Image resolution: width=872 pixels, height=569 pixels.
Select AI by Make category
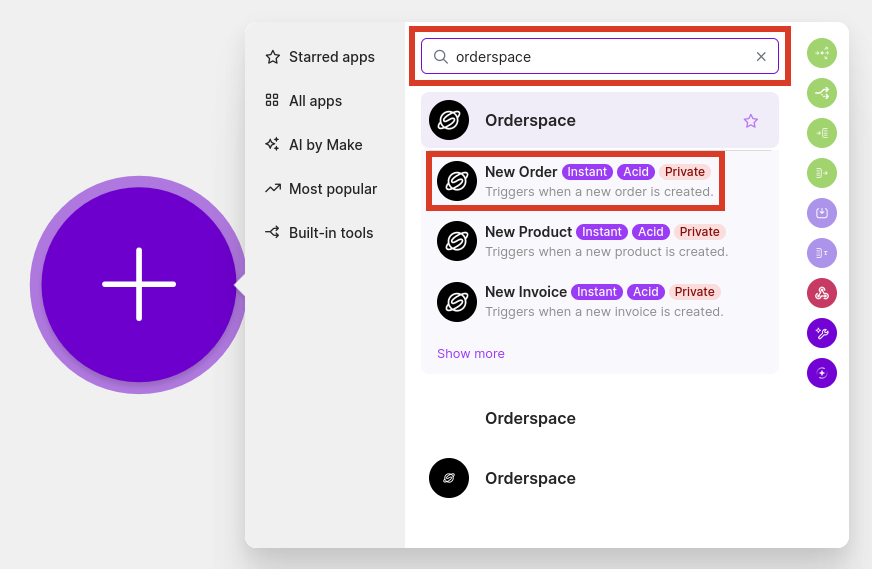point(314,145)
